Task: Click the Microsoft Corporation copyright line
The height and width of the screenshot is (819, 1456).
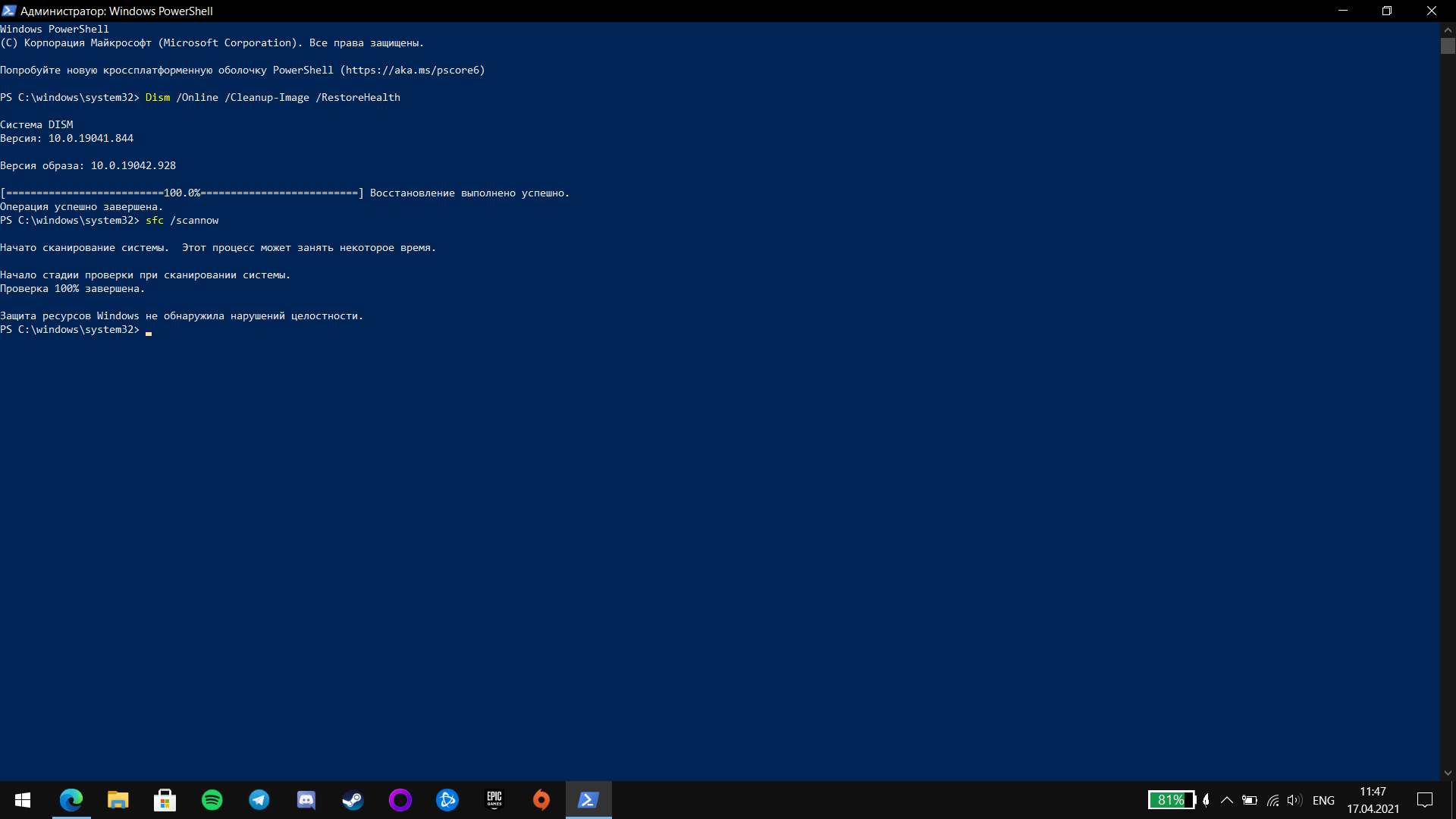Action: pos(212,42)
